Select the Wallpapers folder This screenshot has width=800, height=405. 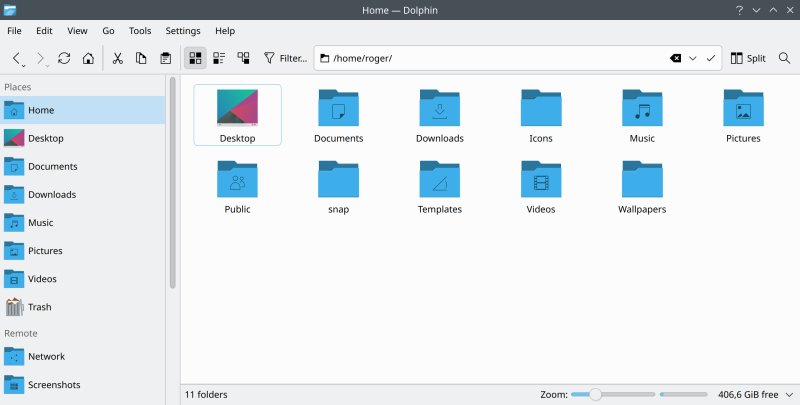[x=642, y=187]
